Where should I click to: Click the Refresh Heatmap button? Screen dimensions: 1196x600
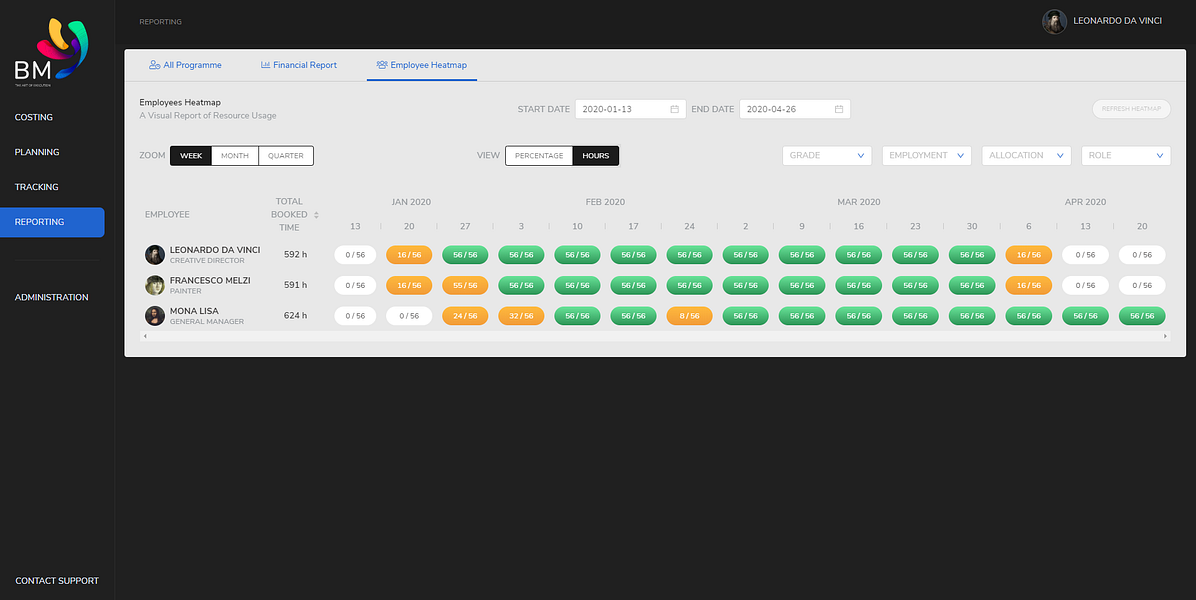[1131, 109]
